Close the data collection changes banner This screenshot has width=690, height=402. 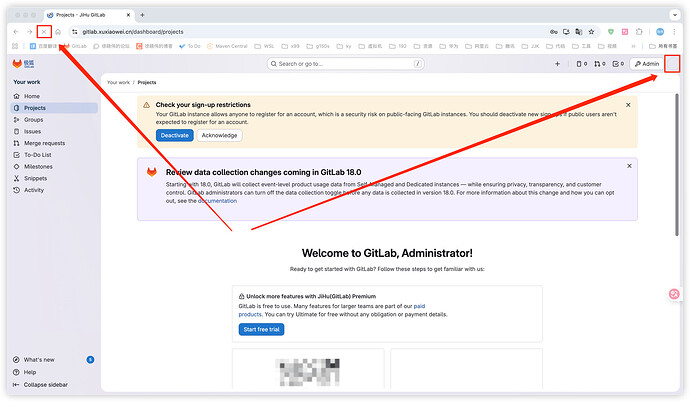coord(628,166)
